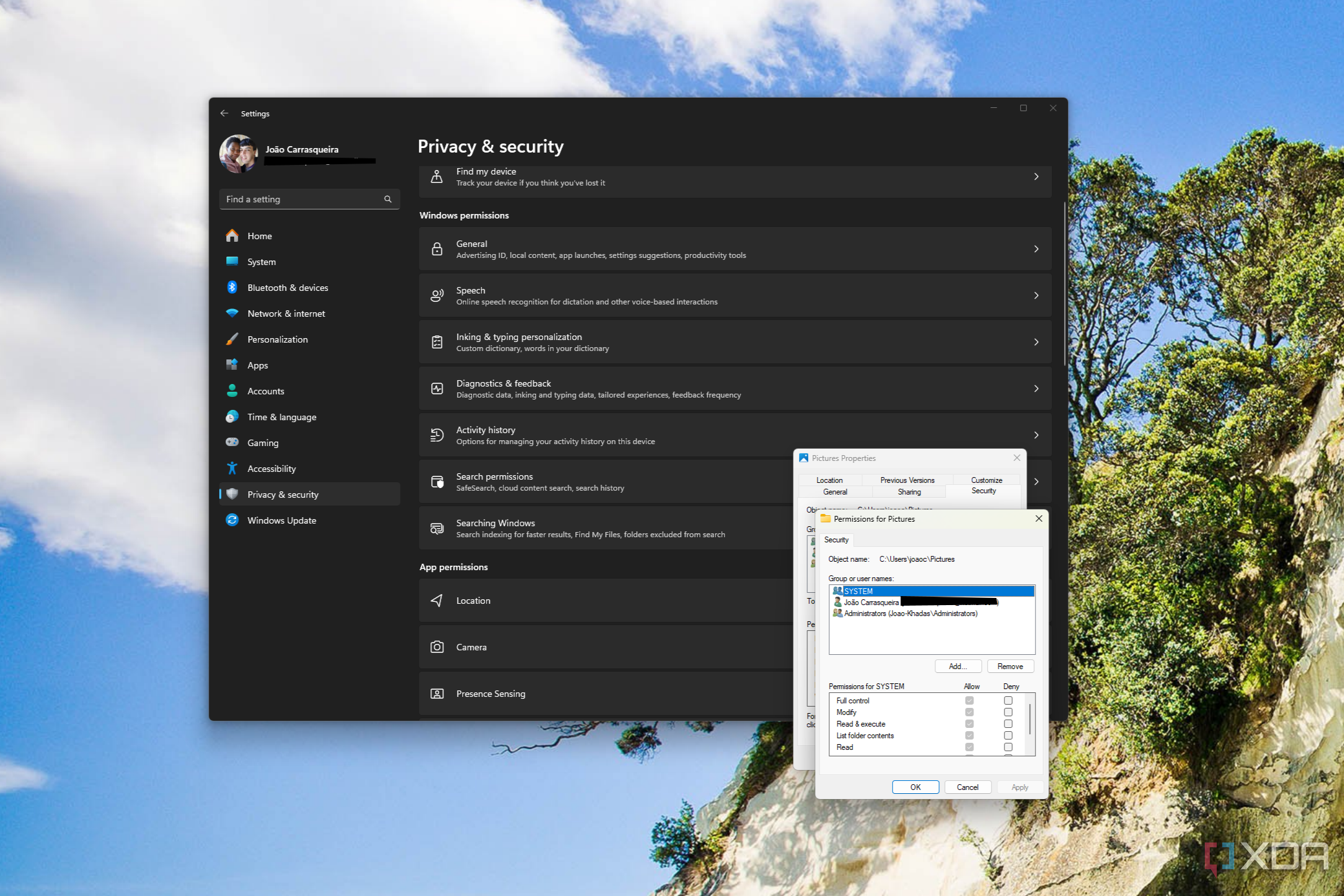Expand the Speech row chevron

1036,295
